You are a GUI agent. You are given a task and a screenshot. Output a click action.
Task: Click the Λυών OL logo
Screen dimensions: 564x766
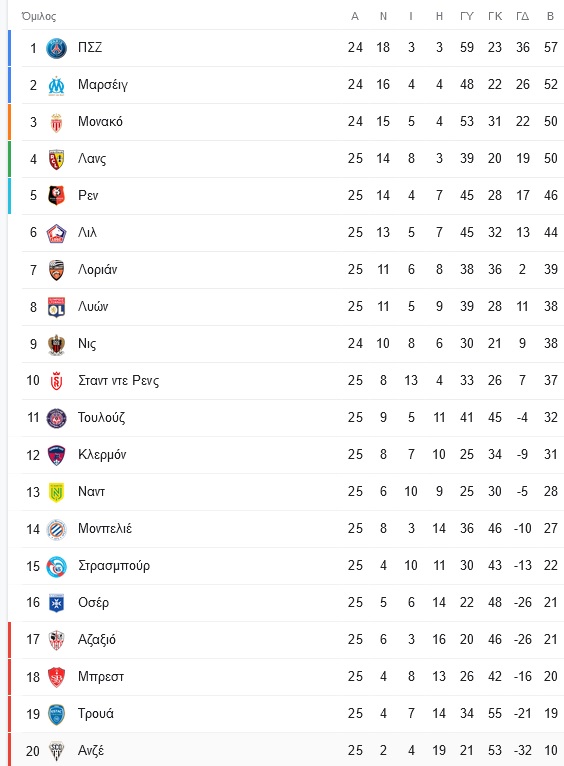point(56,307)
